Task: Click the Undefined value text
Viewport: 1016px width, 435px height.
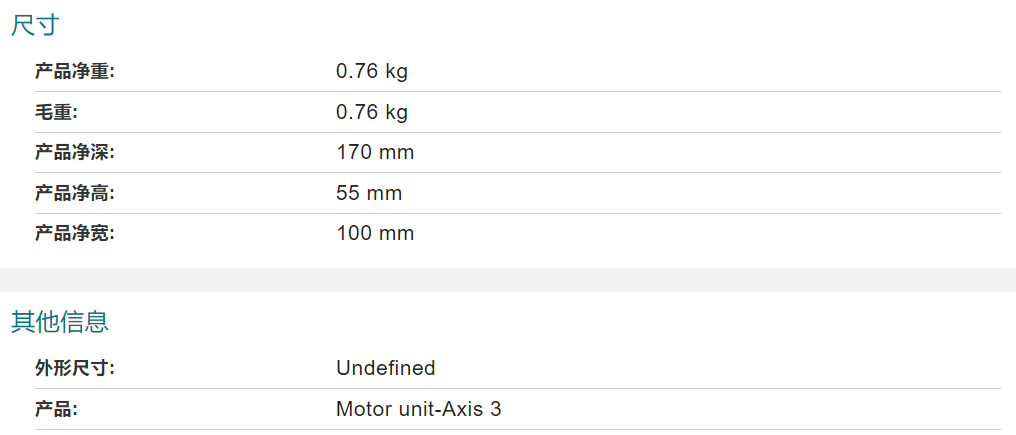Action: [386, 368]
